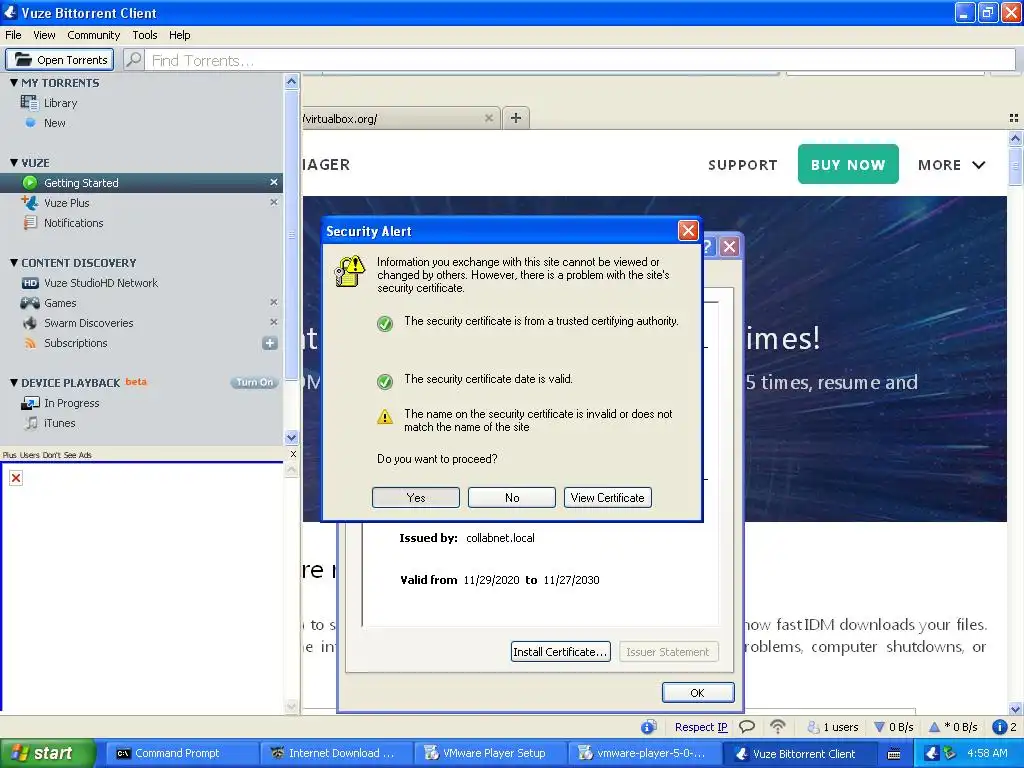Open the File menu

[x=13, y=35]
